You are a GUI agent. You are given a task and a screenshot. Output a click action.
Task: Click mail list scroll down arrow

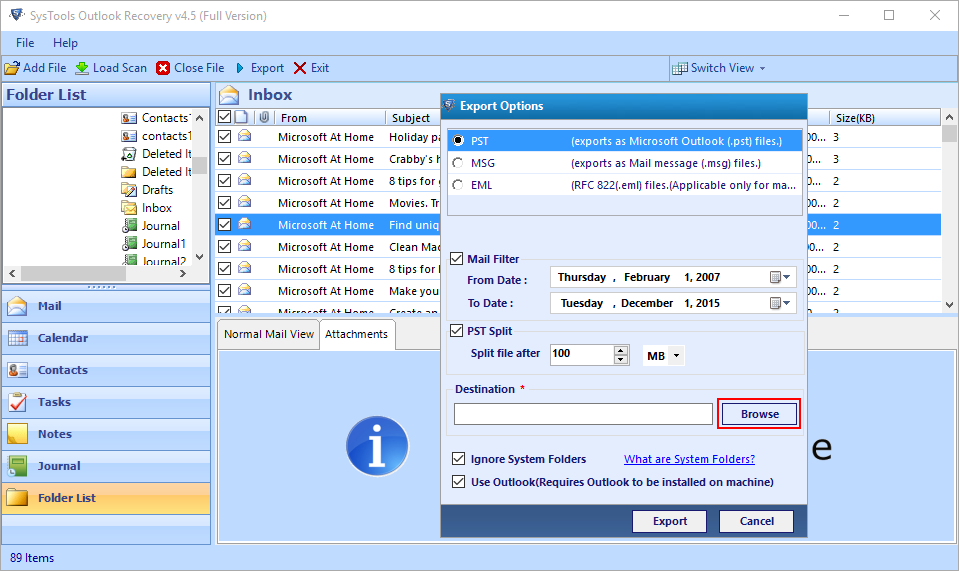click(x=949, y=304)
